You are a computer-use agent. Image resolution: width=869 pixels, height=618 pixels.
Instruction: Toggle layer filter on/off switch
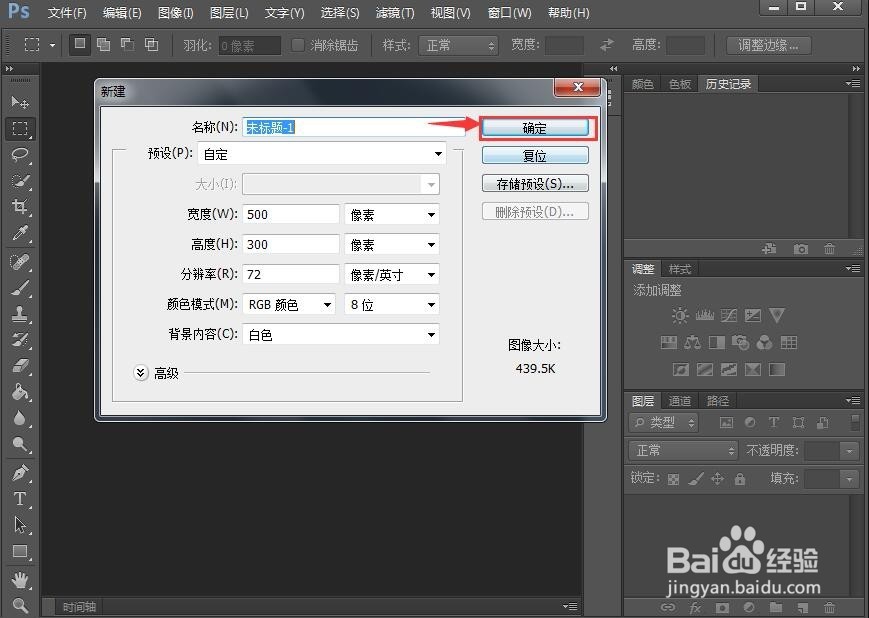(x=855, y=422)
